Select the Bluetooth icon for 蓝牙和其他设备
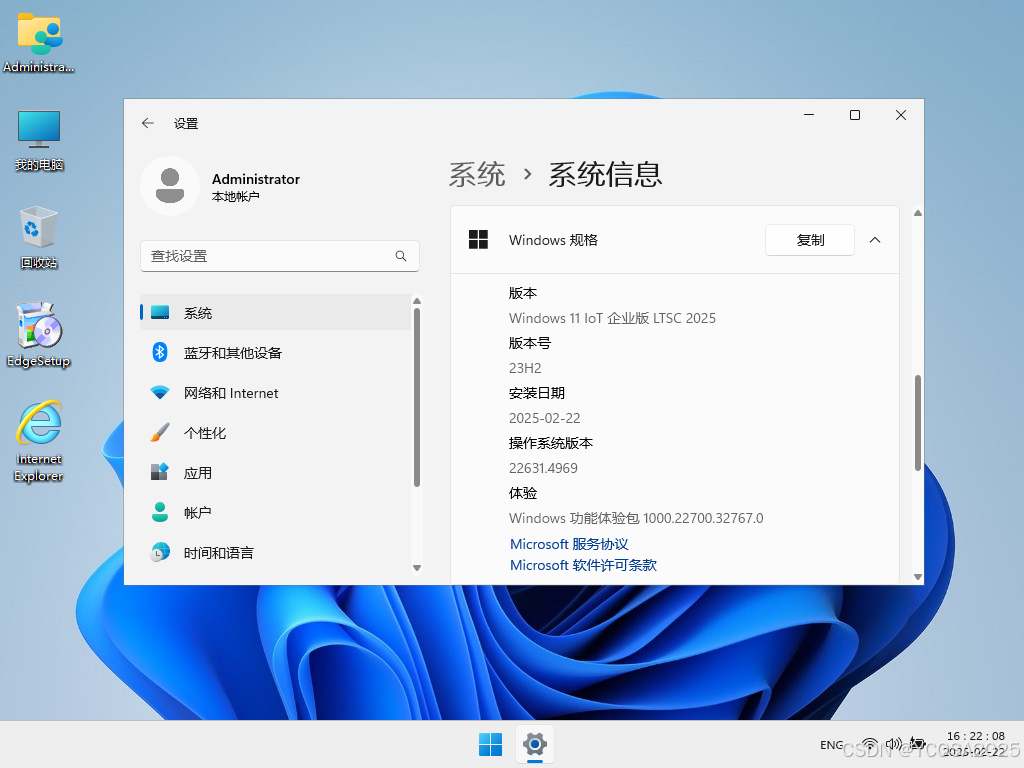 tap(160, 352)
